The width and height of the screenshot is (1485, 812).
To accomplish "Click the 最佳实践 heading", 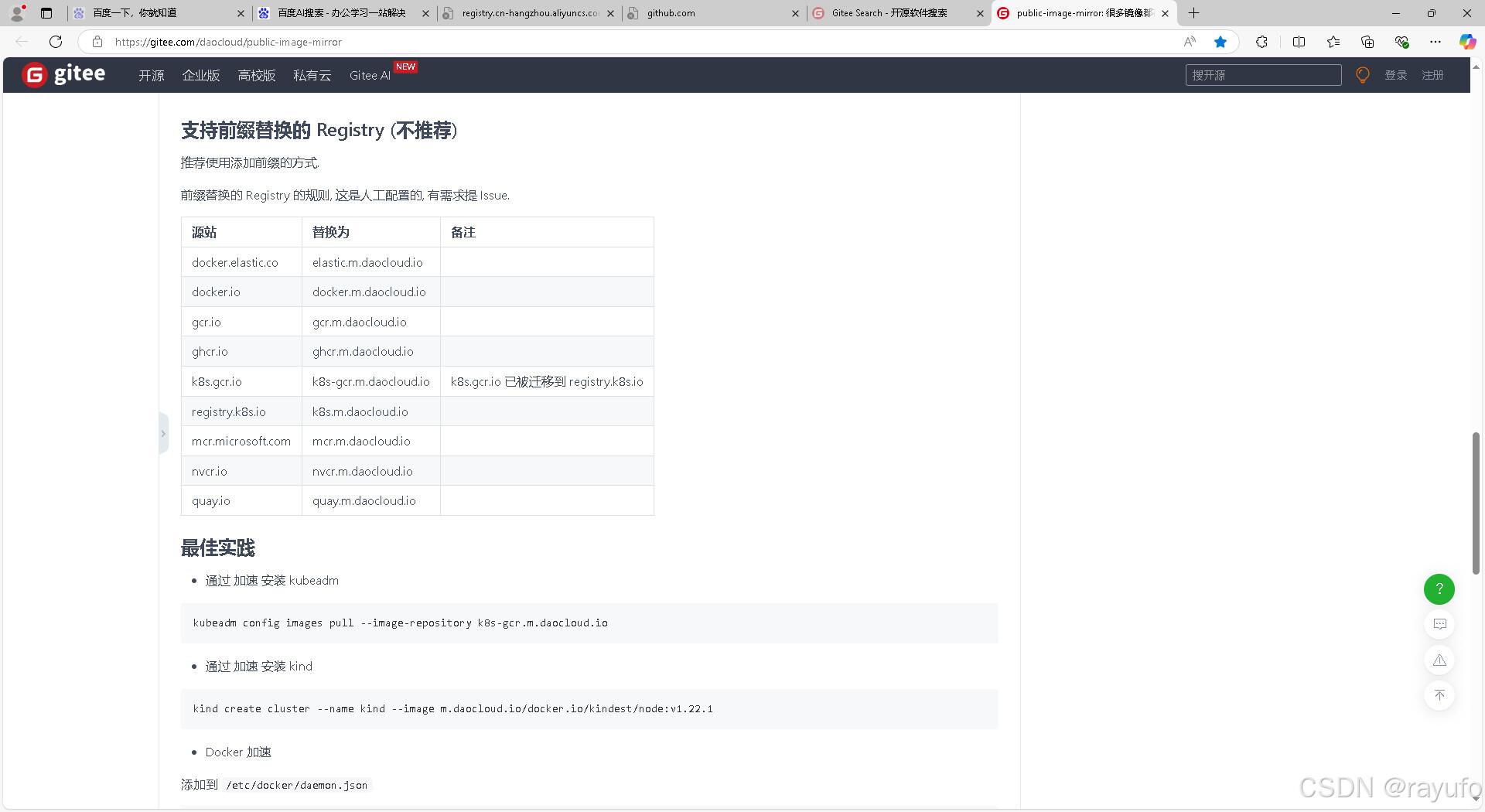I will 217,548.
